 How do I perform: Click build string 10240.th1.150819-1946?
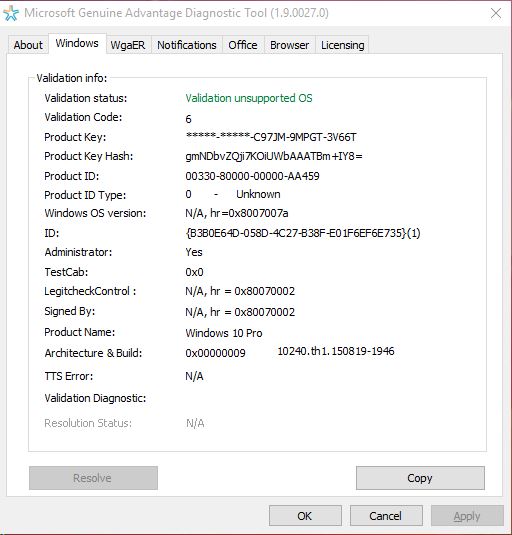336,351
